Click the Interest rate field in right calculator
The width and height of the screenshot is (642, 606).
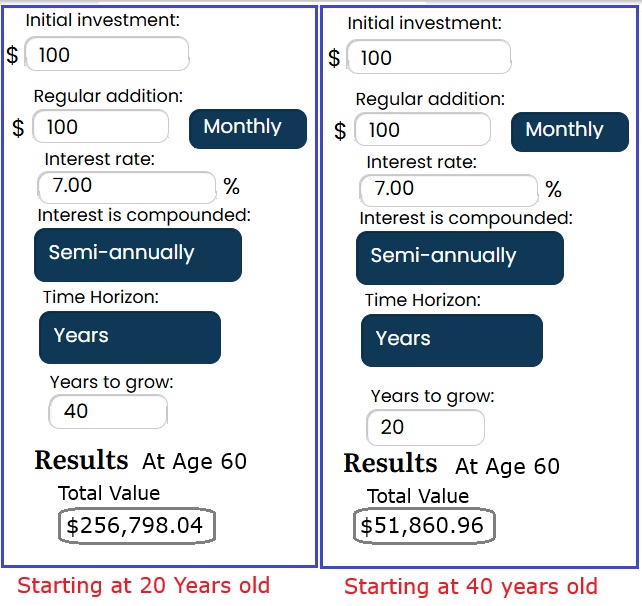click(x=448, y=189)
